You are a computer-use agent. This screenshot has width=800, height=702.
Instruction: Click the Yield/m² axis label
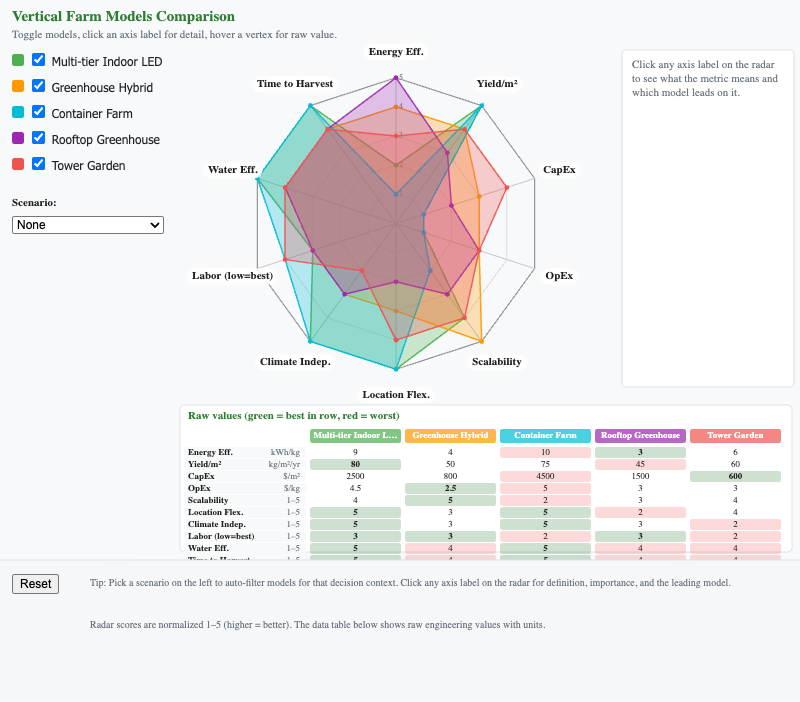tap(497, 84)
